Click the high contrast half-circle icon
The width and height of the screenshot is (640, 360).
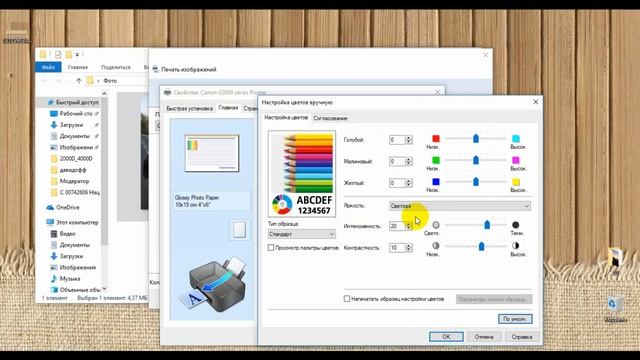[x=516, y=246]
